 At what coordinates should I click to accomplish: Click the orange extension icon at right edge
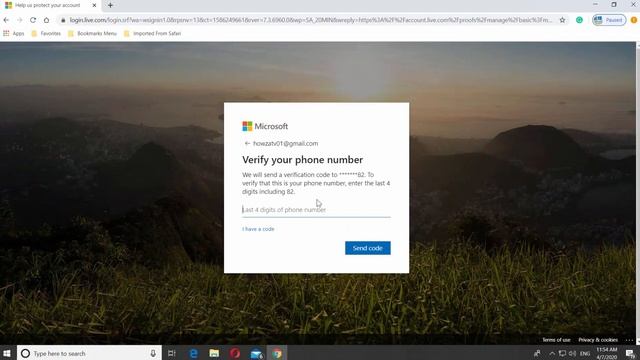point(634,20)
